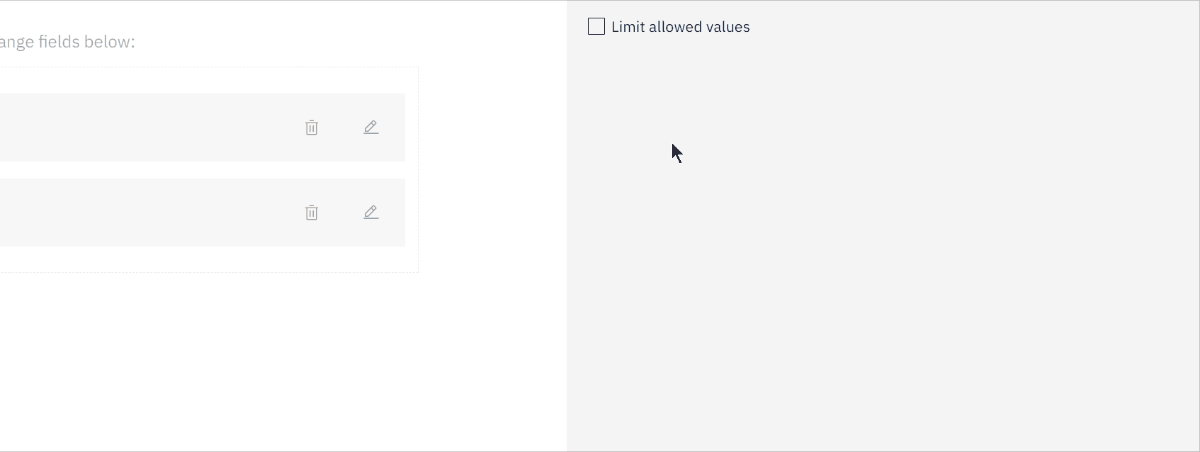Click space between trash and pencil in first row
The image size is (1200, 452).
[341, 128]
